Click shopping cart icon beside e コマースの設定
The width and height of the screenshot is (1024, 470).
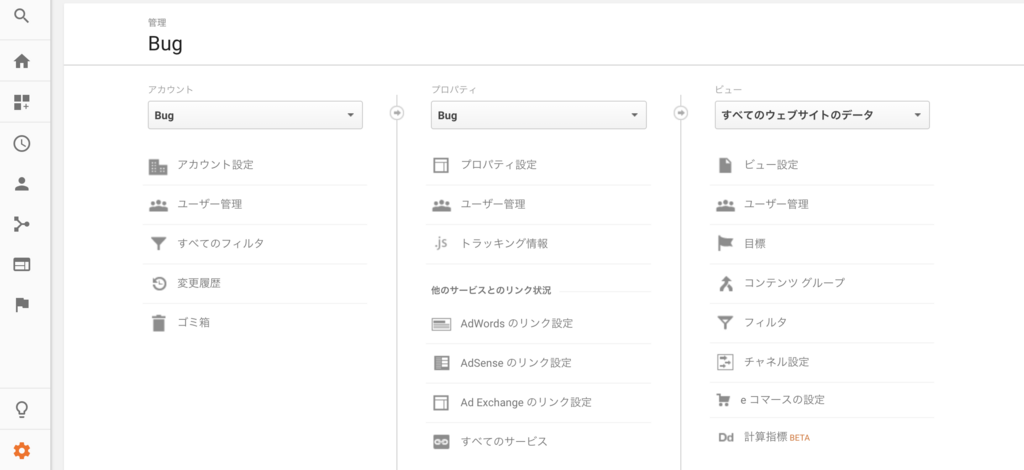724,400
